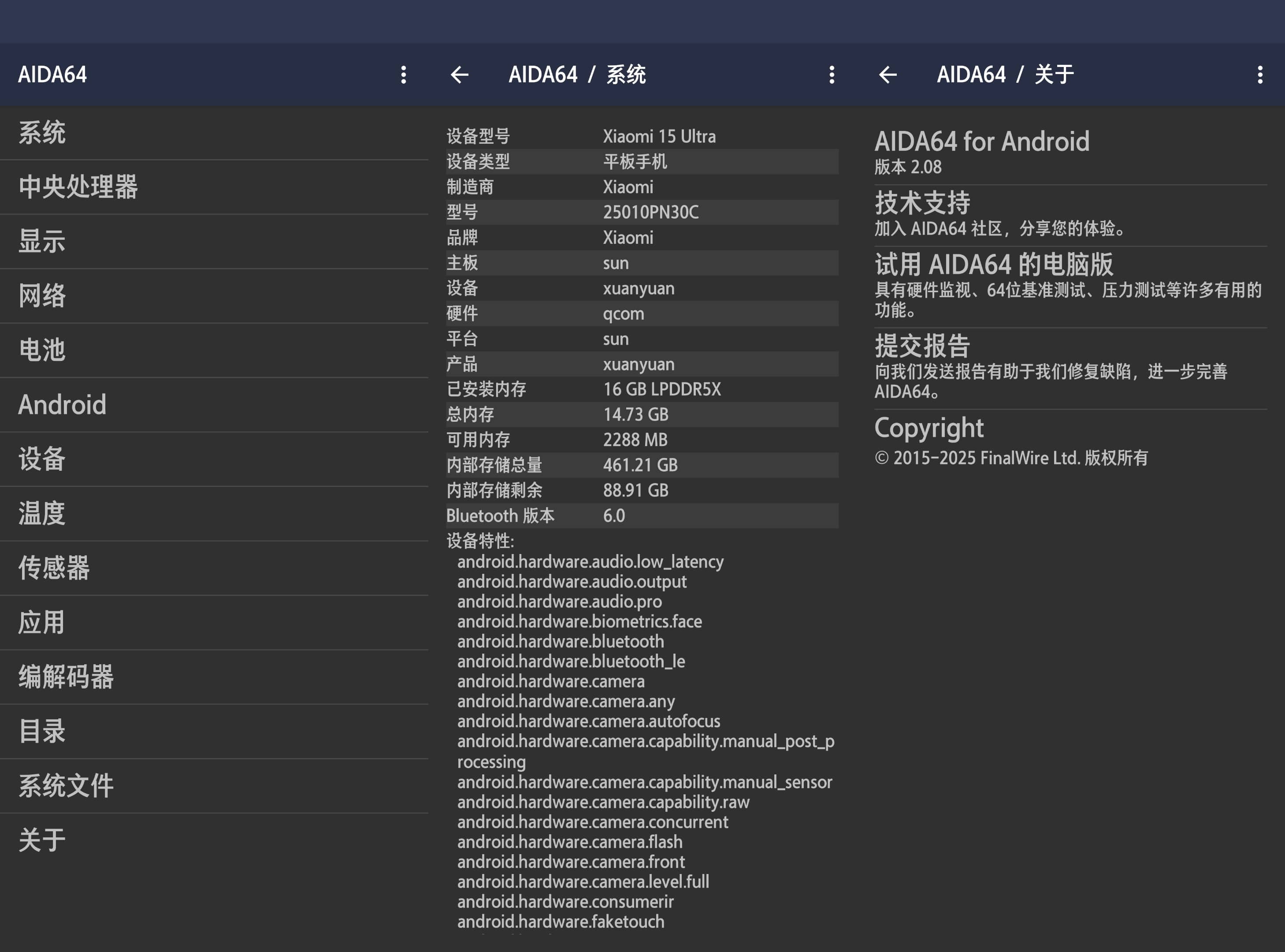Click android.hardware.audio.low_latency feature
Image resolution: width=1285 pixels, height=952 pixels.
pyautogui.click(x=590, y=562)
